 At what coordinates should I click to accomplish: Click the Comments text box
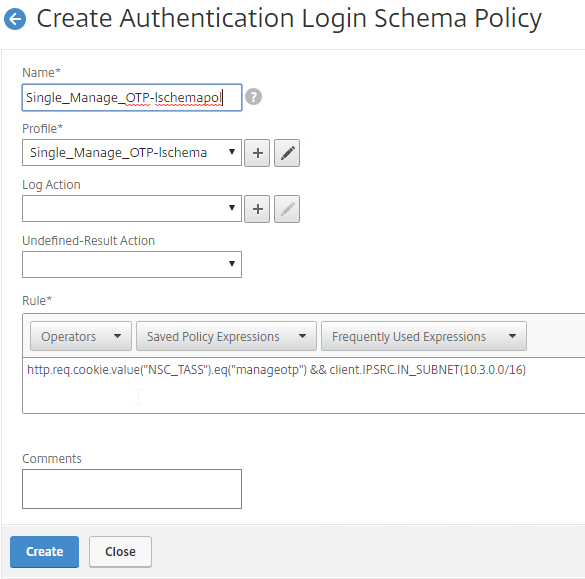[132, 489]
